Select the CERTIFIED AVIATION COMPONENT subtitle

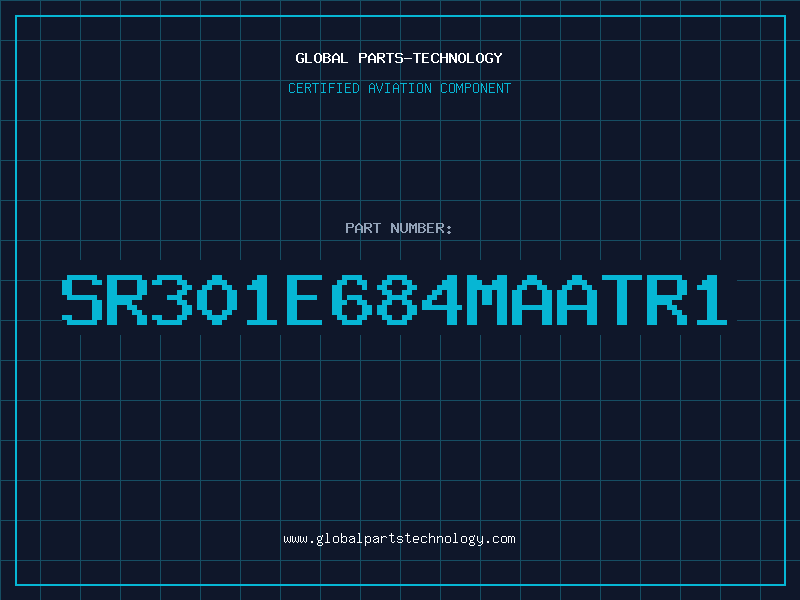coord(399,88)
